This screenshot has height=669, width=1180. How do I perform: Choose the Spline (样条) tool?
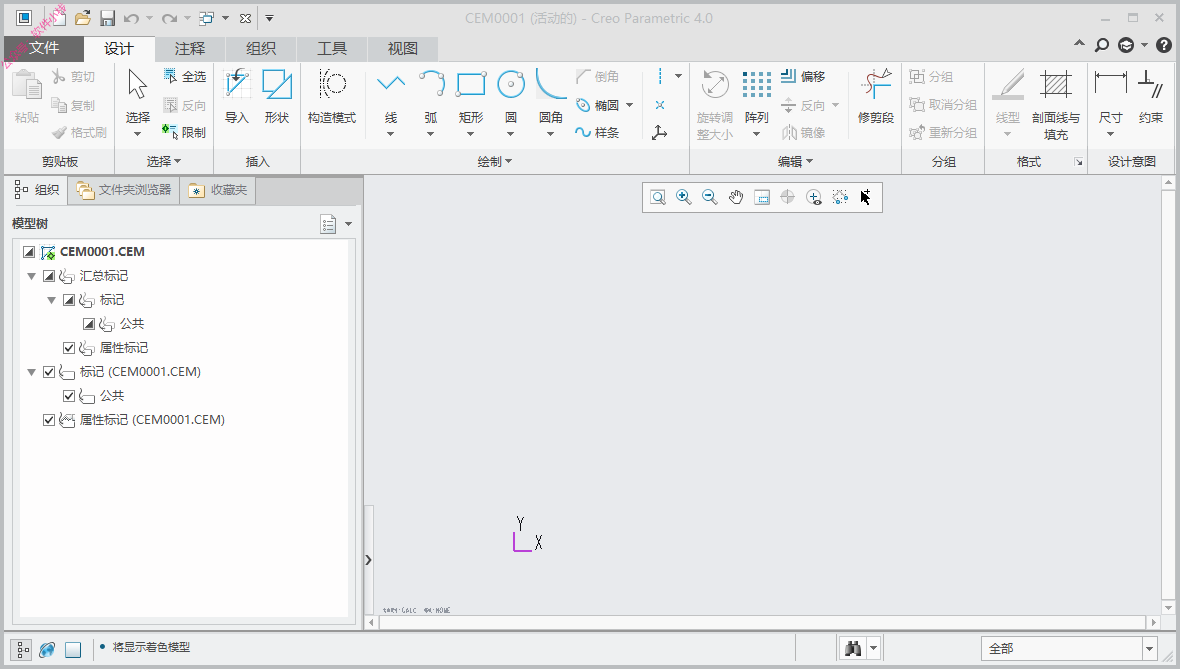(x=598, y=132)
